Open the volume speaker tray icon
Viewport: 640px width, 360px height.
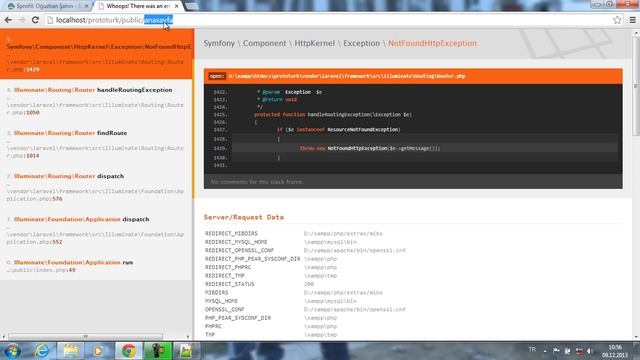[x=589, y=351]
